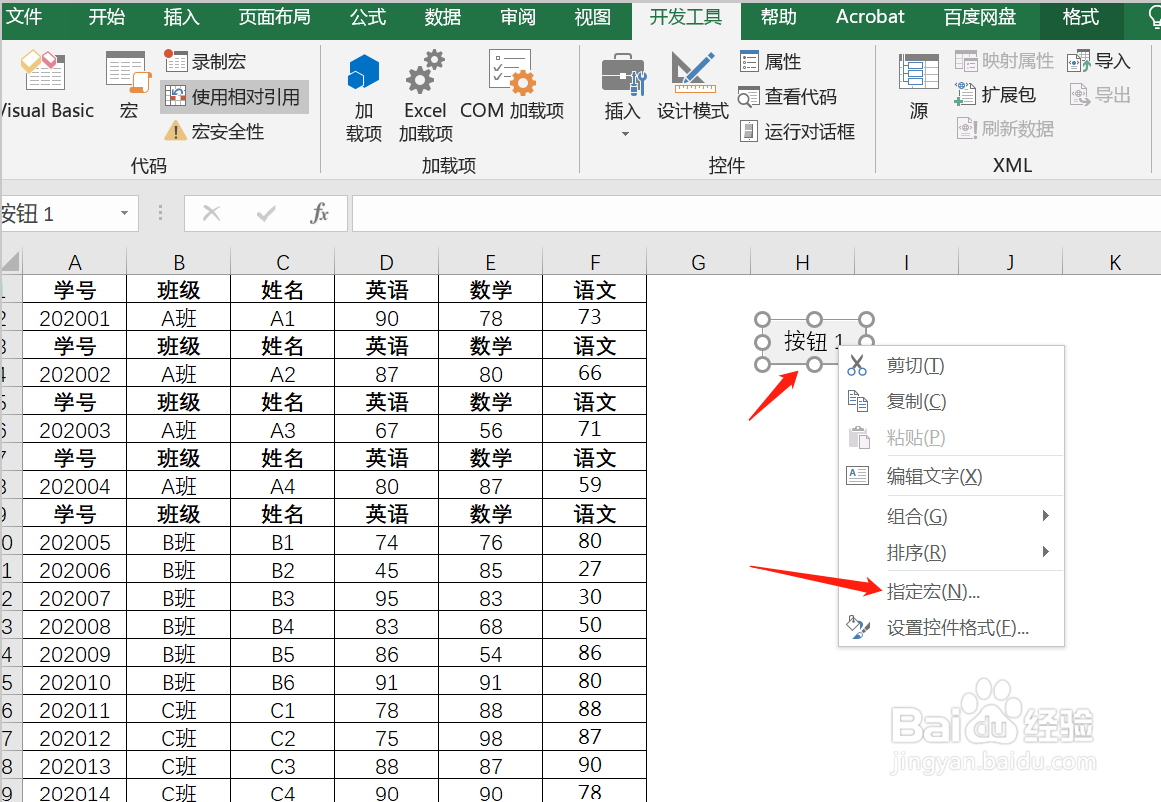Choose Edit Text (编辑文字) from context menu
This screenshot has height=802, width=1161.
pyautogui.click(x=951, y=476)
